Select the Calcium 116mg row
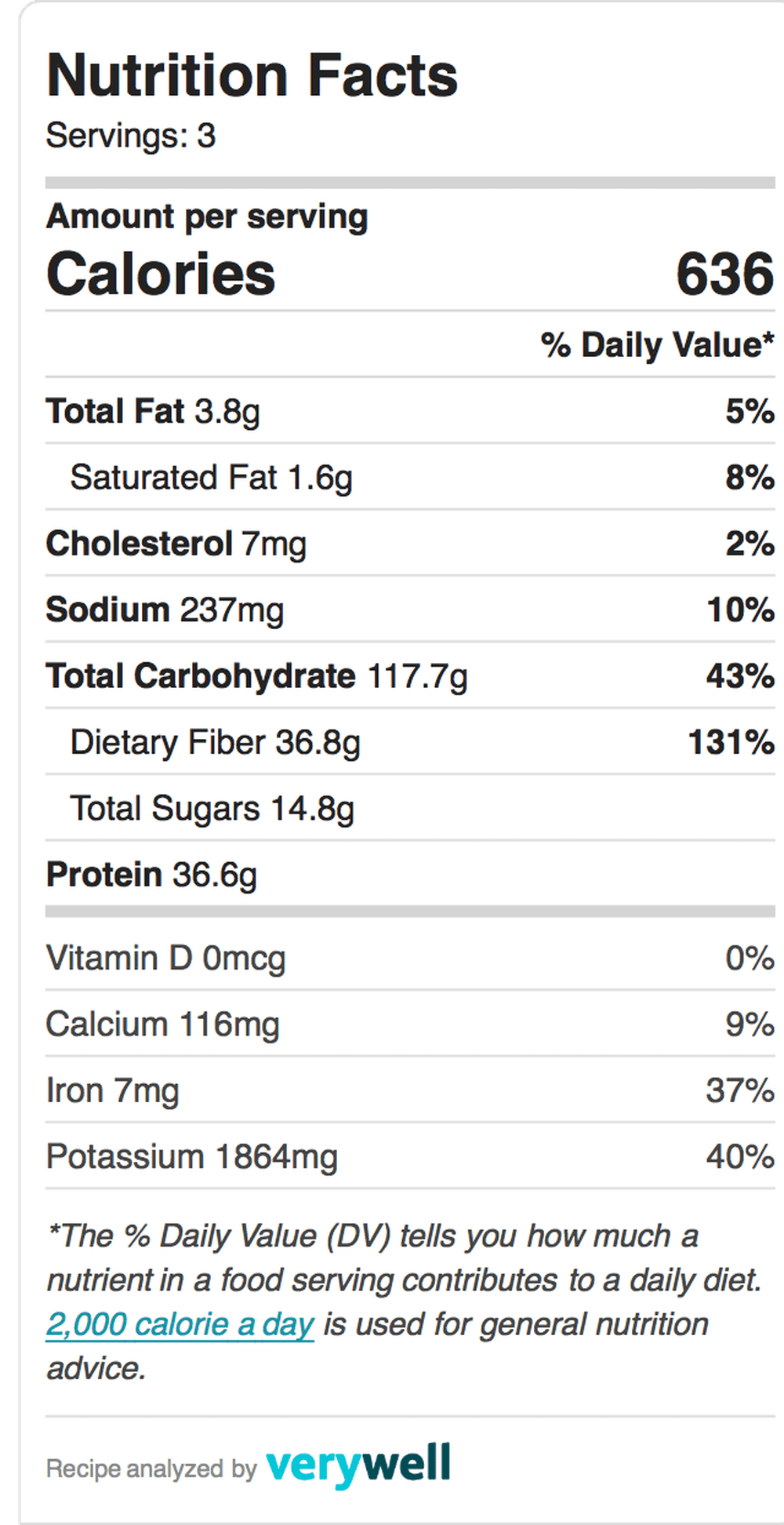 click(x=410, y=1024)
